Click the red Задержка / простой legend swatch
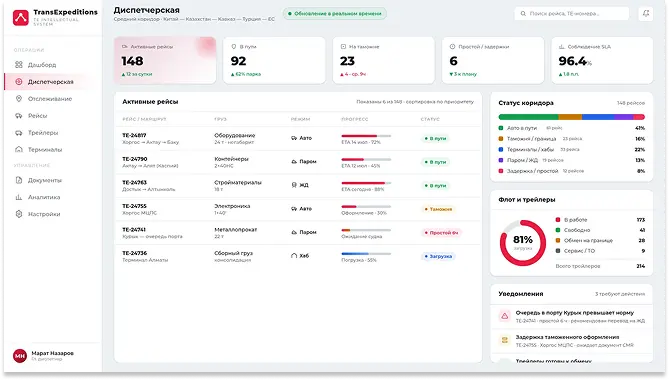Screen dimensions: 669x380 501,171
